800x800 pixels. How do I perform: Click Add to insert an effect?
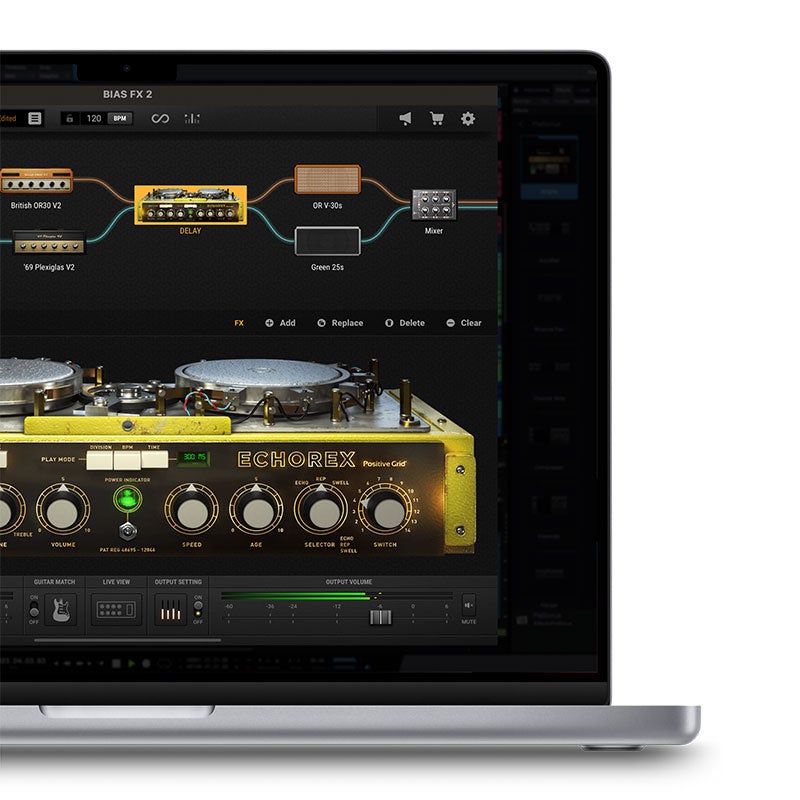pos(280,323)
